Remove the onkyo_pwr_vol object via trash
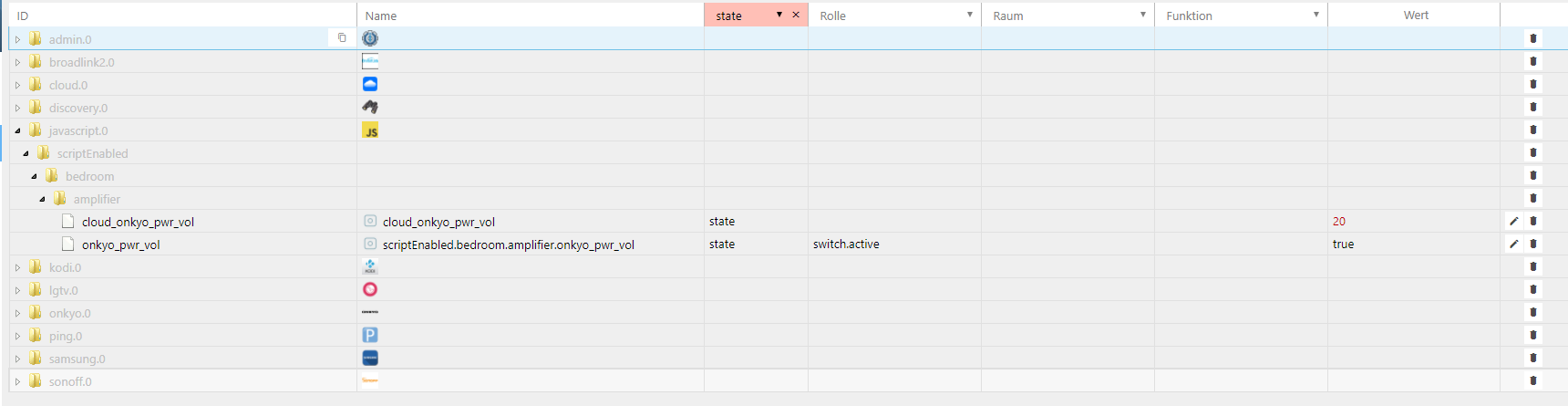This screenshot has height=406, width=1568. pyautogui.click(x=1533, y=244)
